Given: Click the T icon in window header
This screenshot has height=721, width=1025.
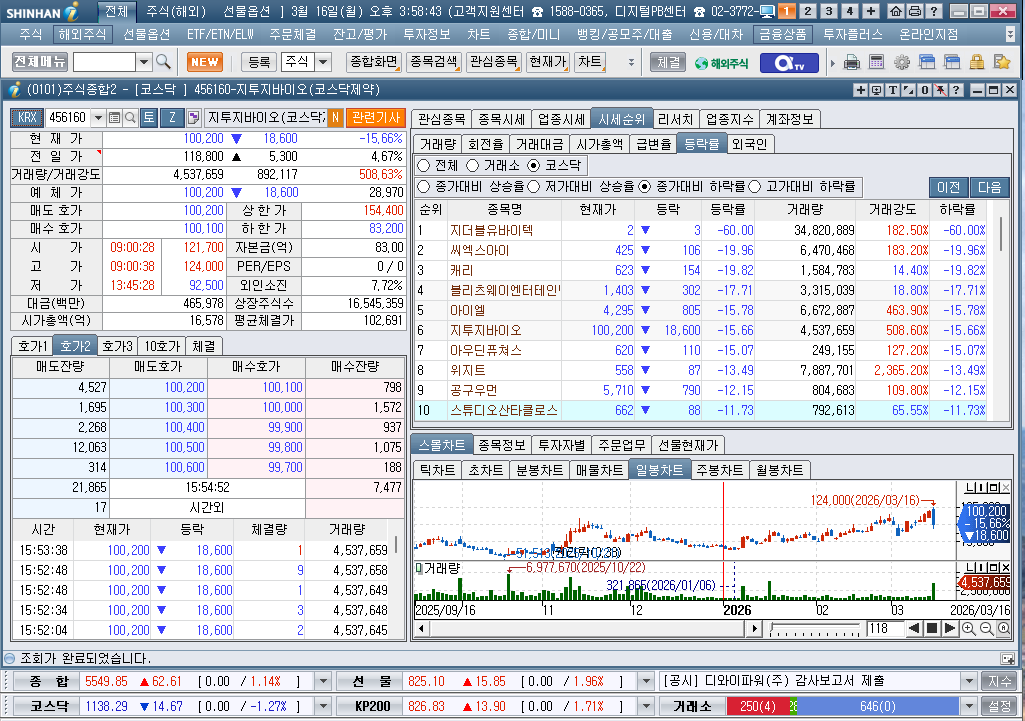Looking at the screenshot, I should pos(892,90).
